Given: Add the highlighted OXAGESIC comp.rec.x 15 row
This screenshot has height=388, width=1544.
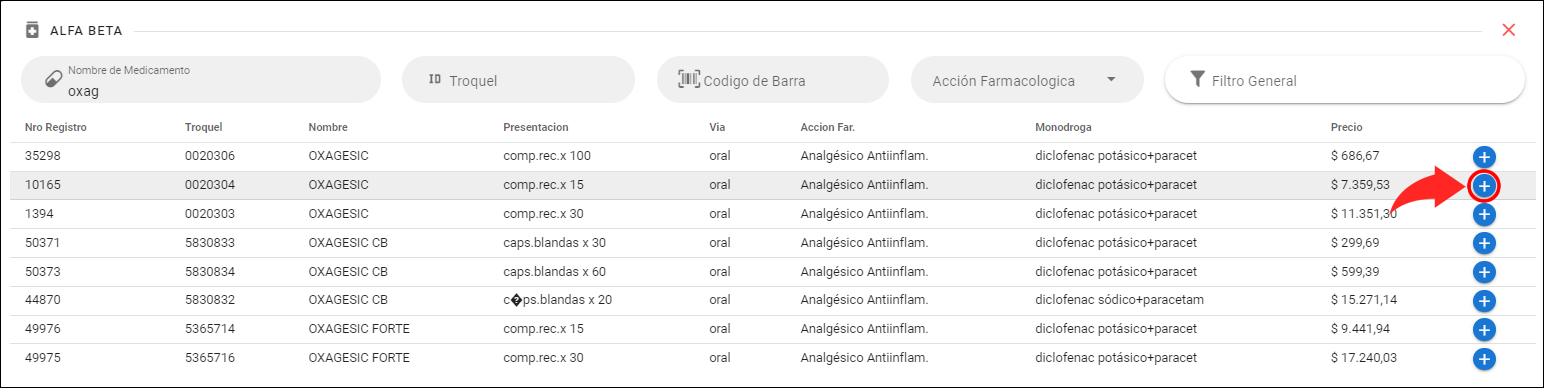Looking at the screenshot, I should (1484, 185).
